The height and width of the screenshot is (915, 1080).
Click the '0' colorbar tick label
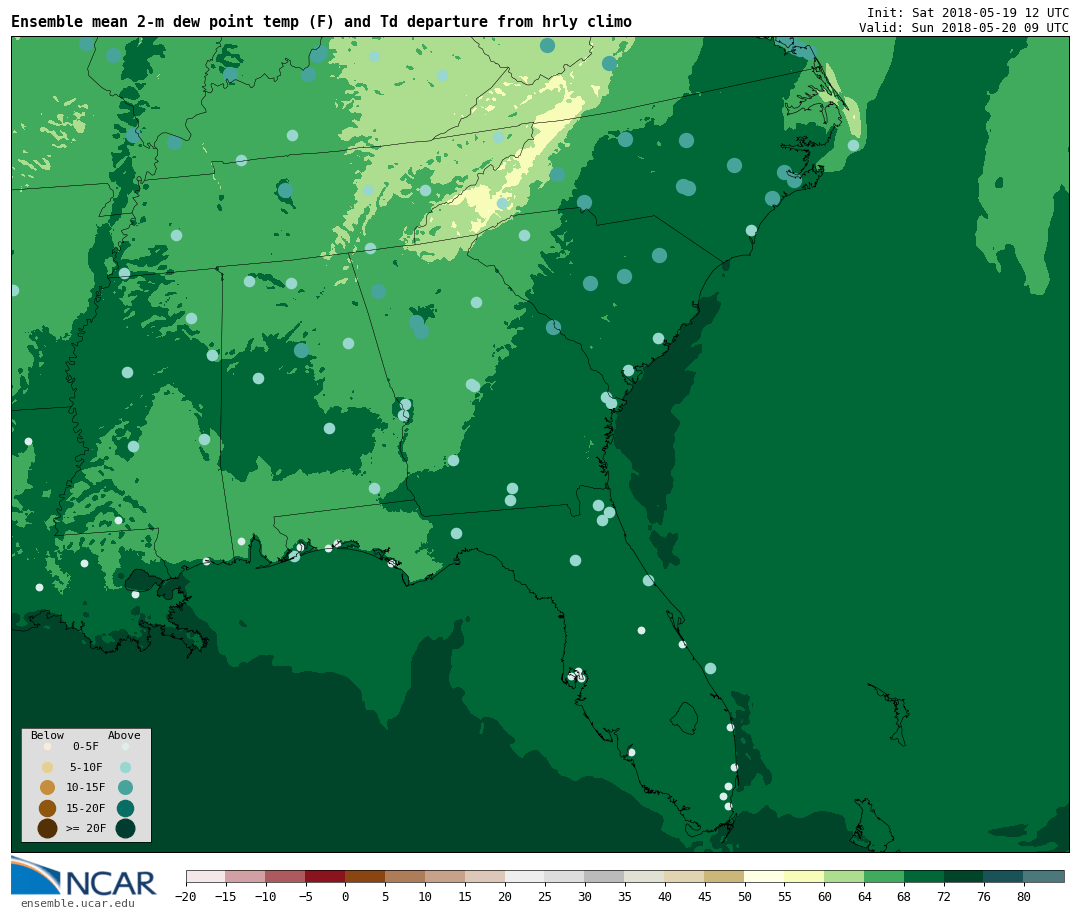tap(345, 896)
